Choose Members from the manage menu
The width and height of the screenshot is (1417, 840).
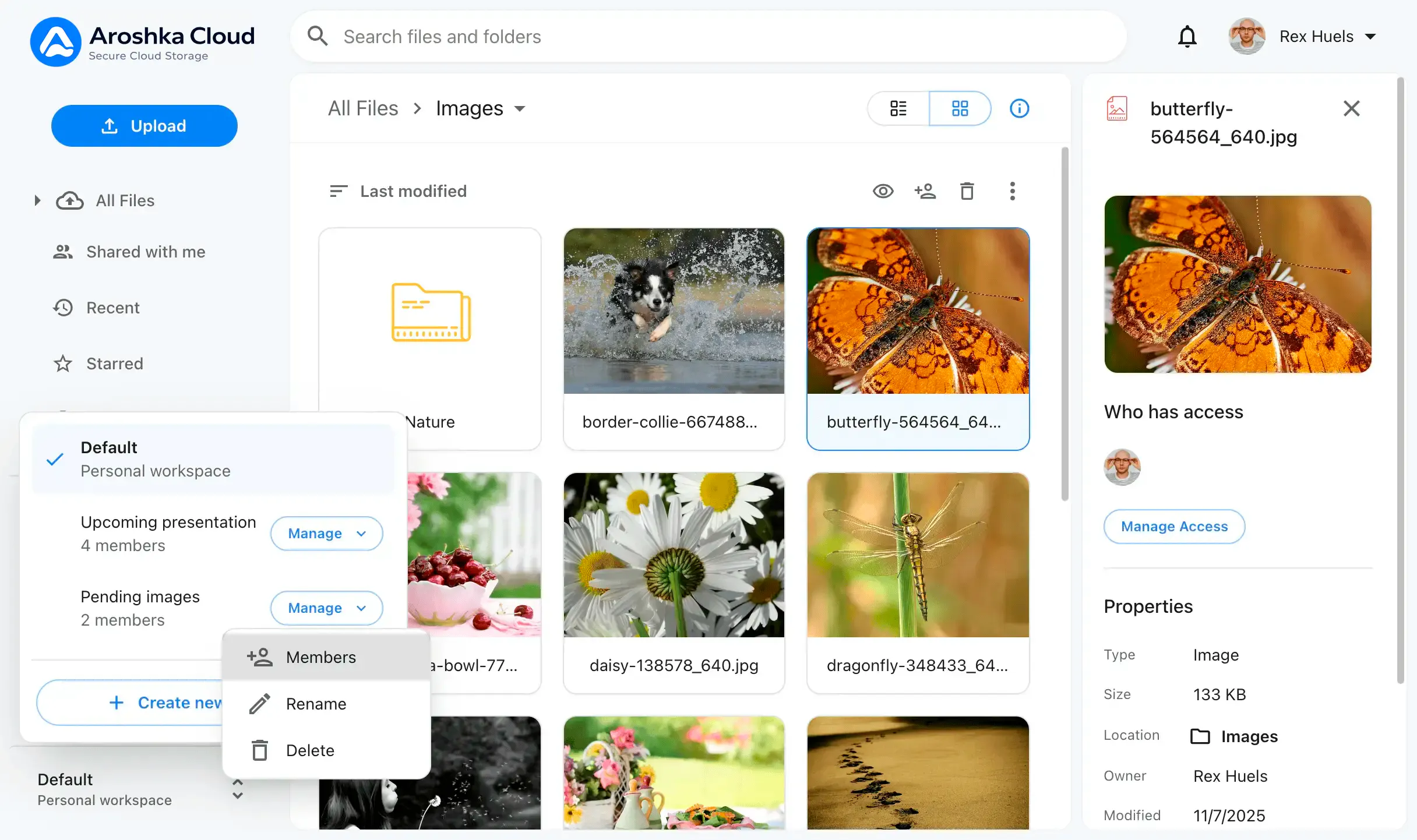coord(326,657)
